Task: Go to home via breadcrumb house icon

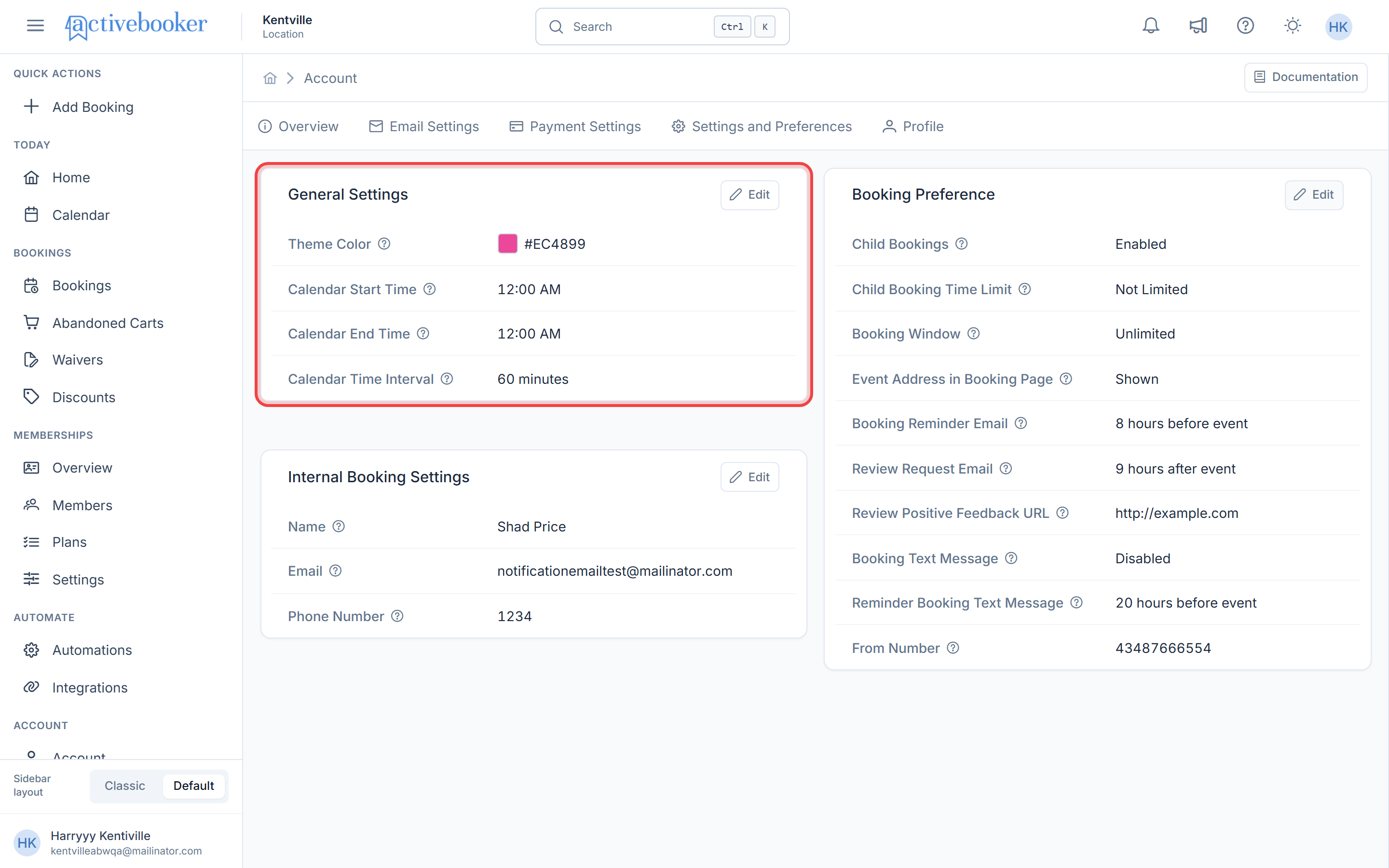Action: (270, 78)
